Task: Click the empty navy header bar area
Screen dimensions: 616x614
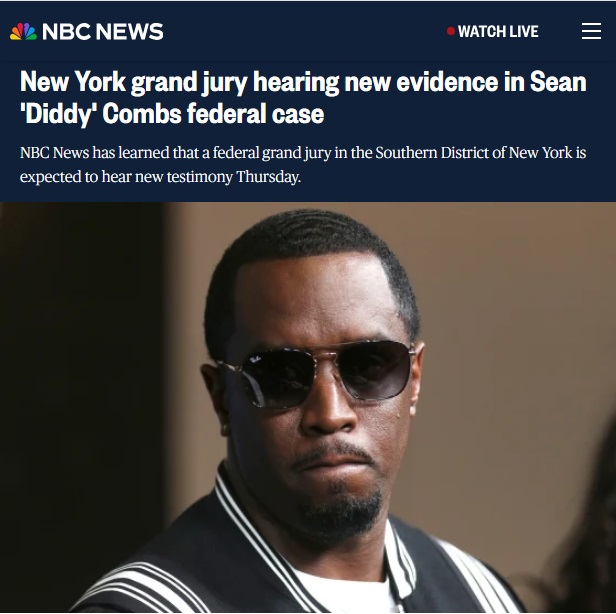Action: [x=304, y=31]
